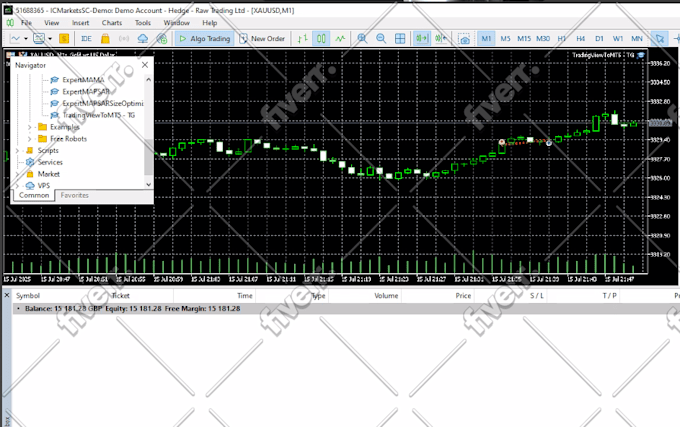Switch chart to candlesticks style
The width and height of the screenshot is (680, 427).
click(x=321, y=39)
